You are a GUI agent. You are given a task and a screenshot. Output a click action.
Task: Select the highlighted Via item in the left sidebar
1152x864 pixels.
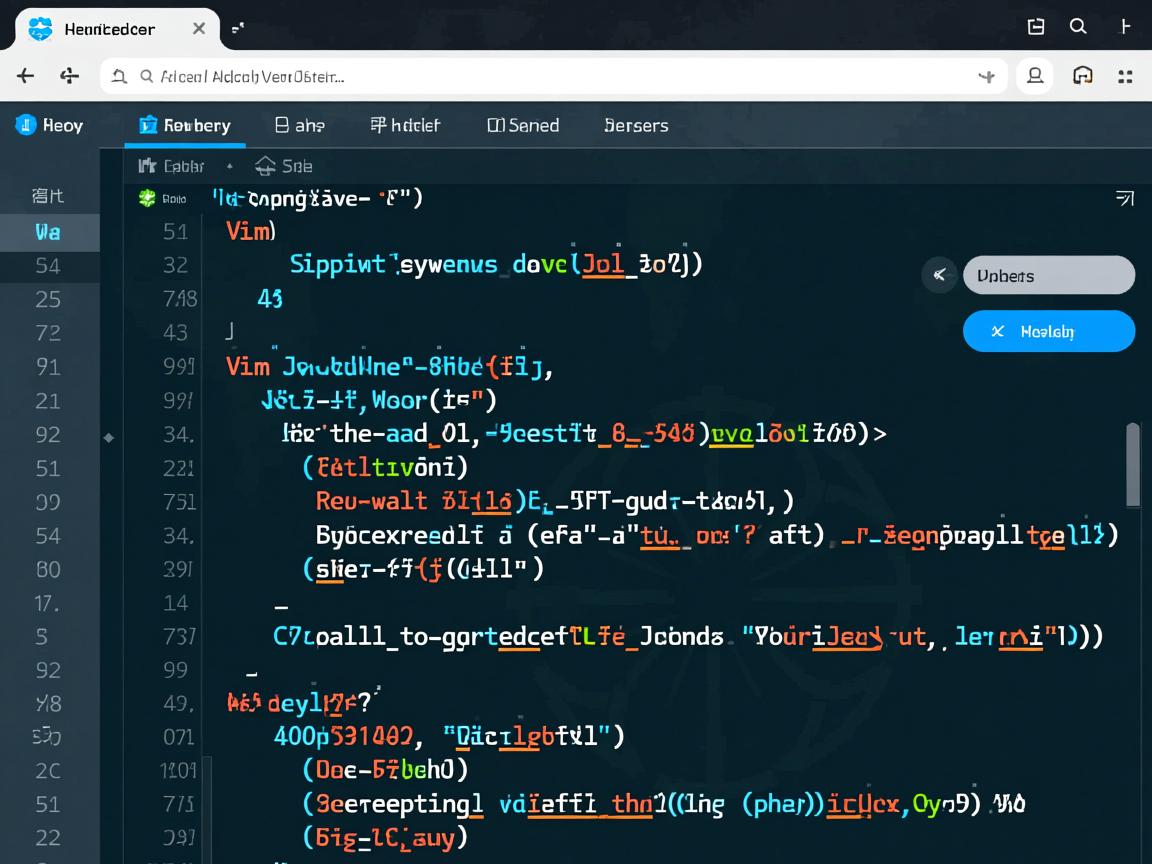click(48, 232)
